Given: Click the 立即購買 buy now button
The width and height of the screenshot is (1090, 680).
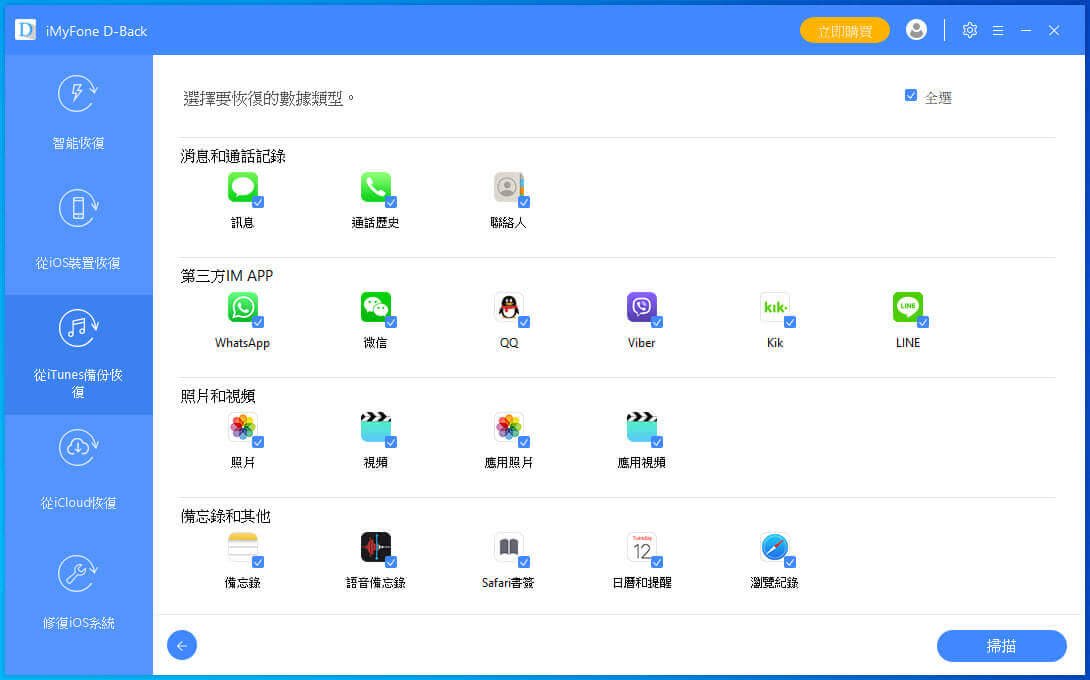Looking at the screenshot, I should (844, 31).
